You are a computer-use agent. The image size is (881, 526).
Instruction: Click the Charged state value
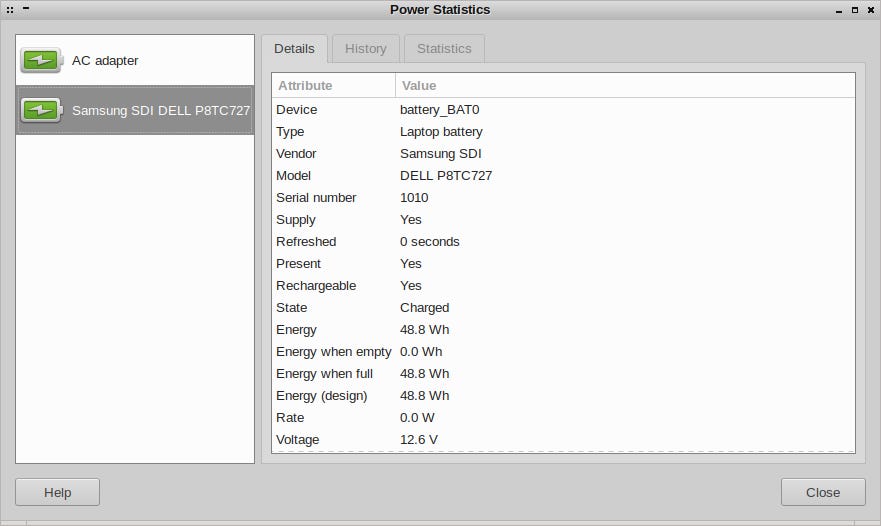[x=425, y=307]
